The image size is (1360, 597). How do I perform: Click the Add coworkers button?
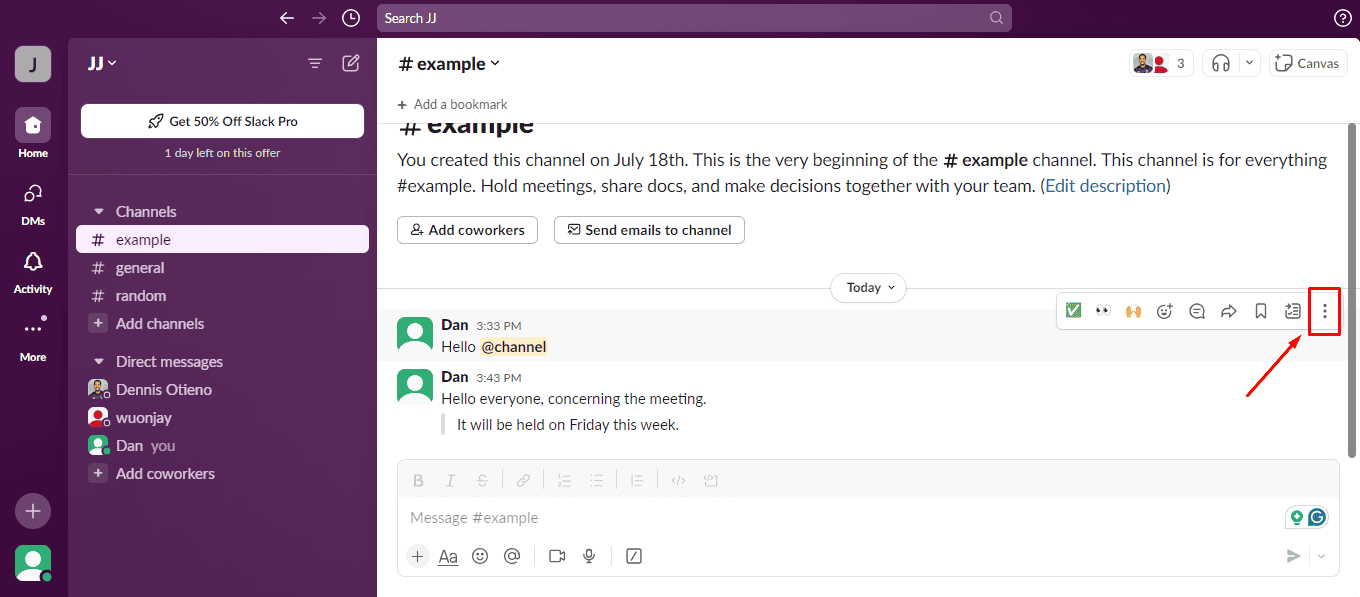(x=467, y=230)
